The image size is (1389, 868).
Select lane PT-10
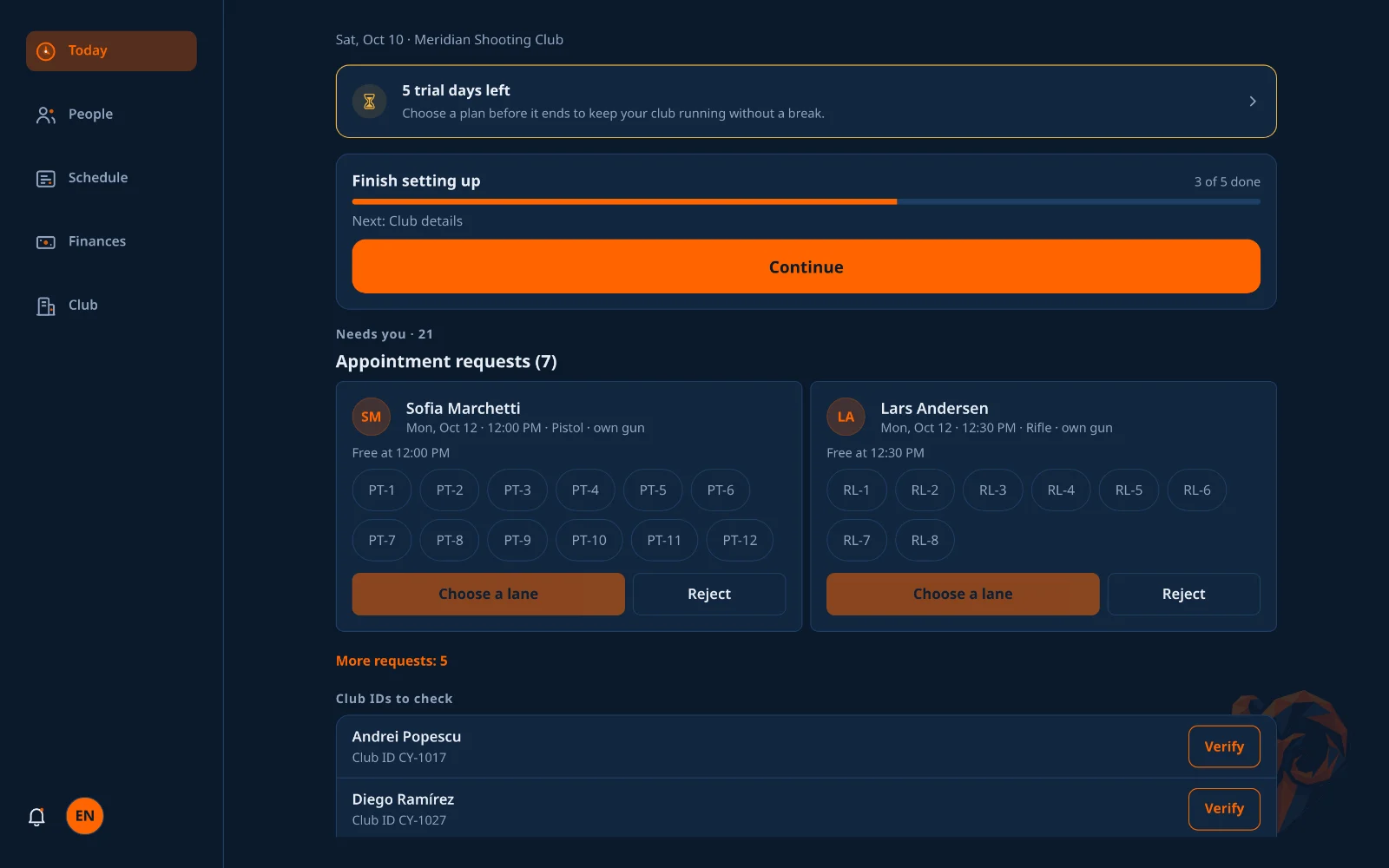[x=589, y=541]
